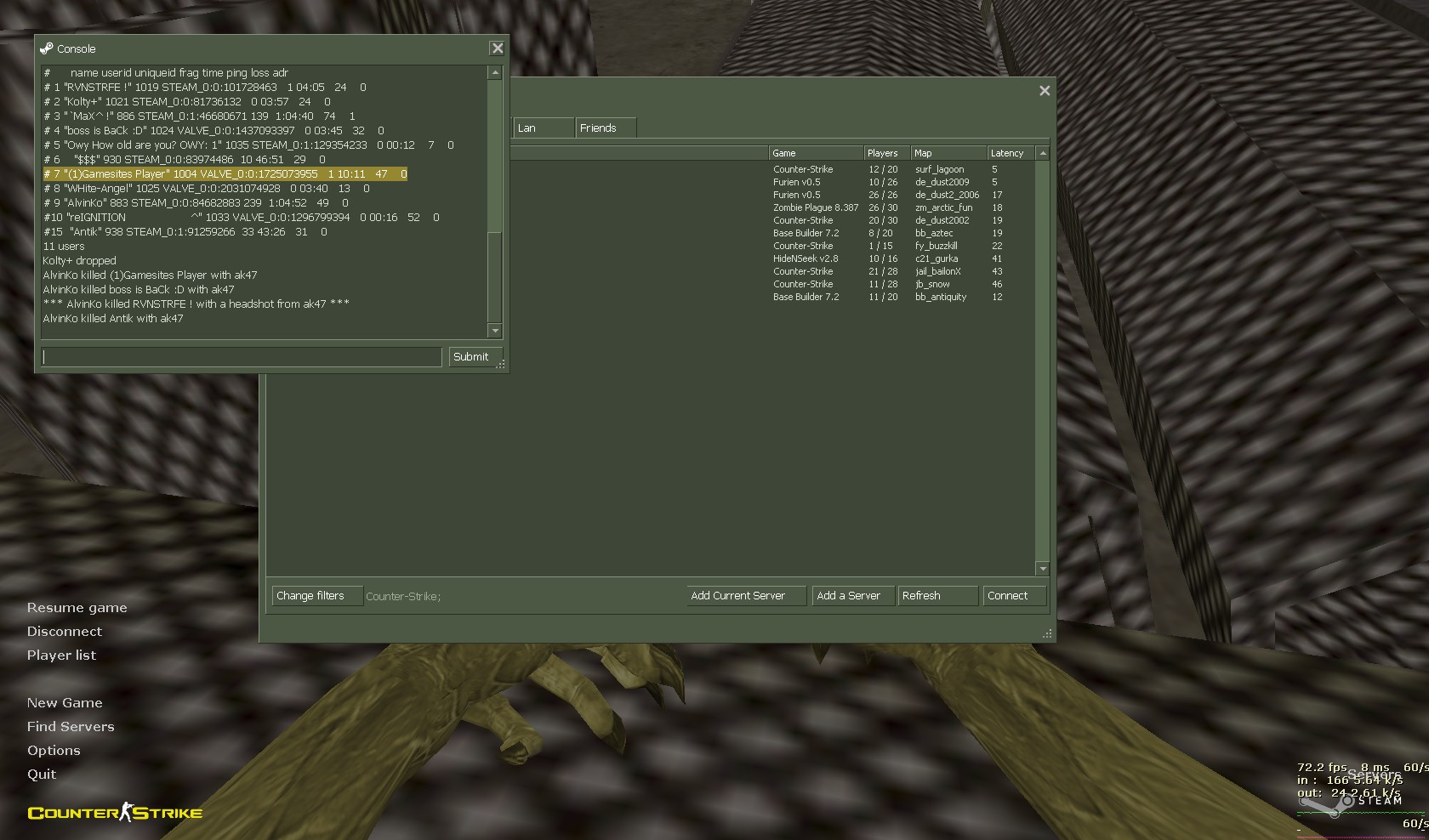Image resolution: width=1429 pixels, height=840 pixels.
Task: Click the Submit button in Console
Action: [x=475, y=357]
